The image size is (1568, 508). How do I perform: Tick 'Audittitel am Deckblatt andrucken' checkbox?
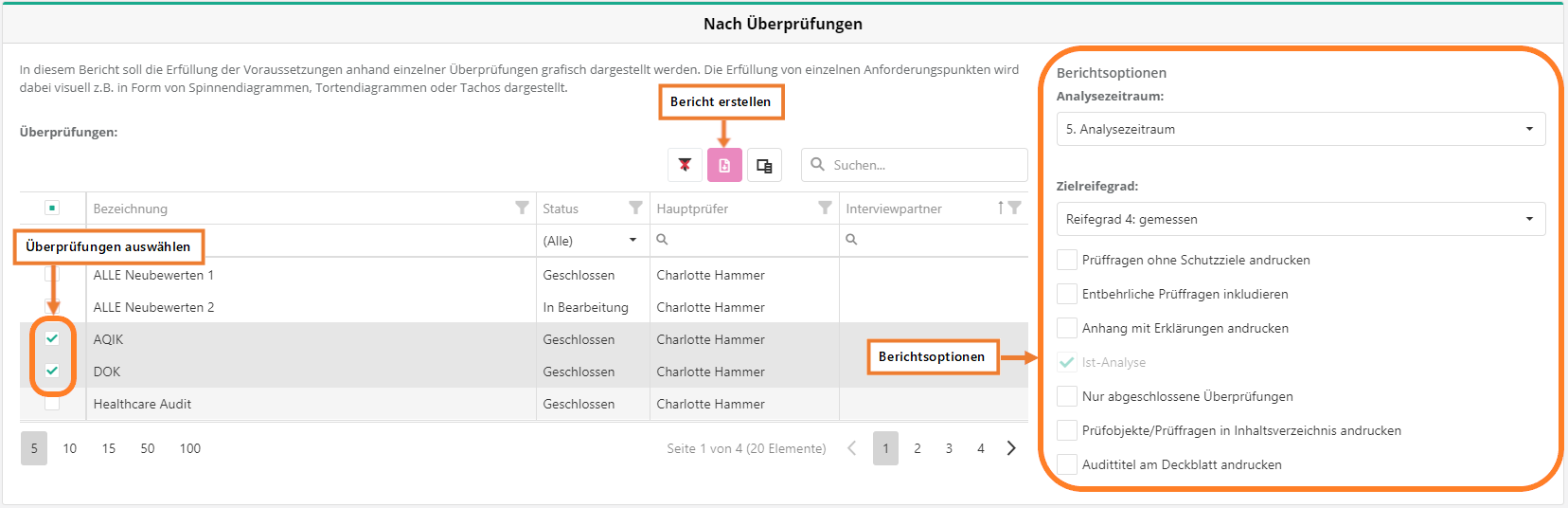click(x=1067, y=464)
